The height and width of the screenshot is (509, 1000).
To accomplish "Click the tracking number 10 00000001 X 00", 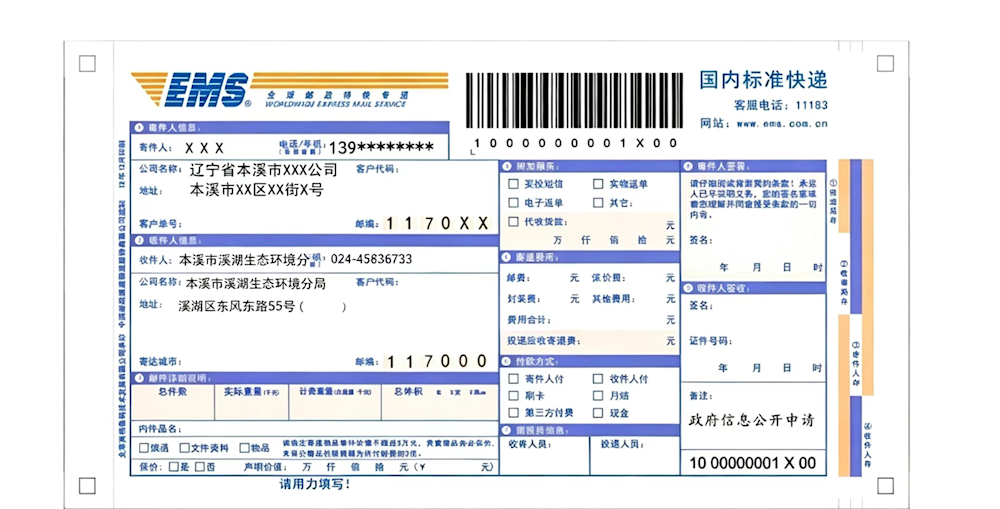I will pyautogui.click(x=753, y=464).
